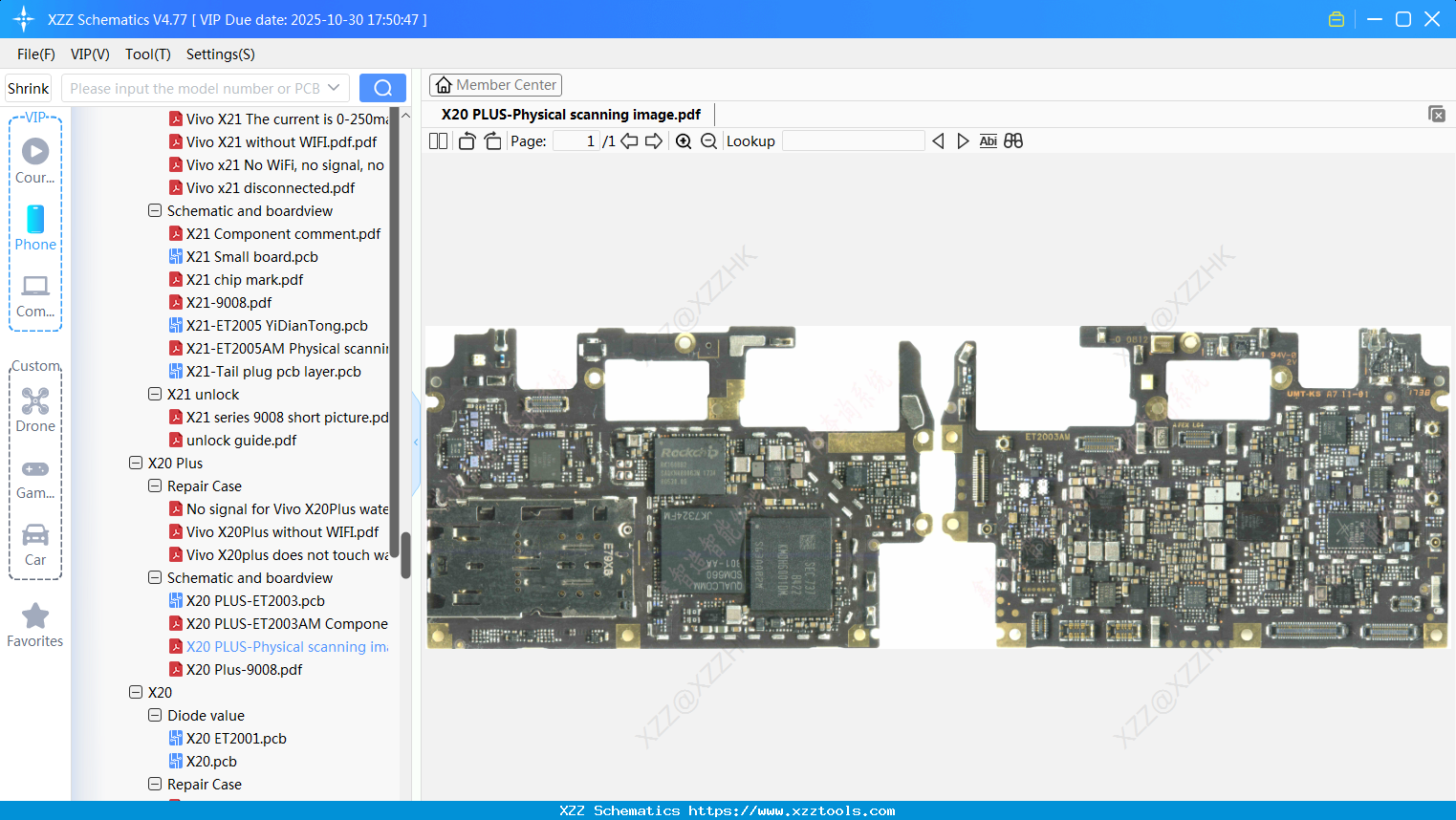Open Vivo X21 without WIFI.pdf.pdf
Viewport: 1456px width, 820px height.
pos(281,141)
